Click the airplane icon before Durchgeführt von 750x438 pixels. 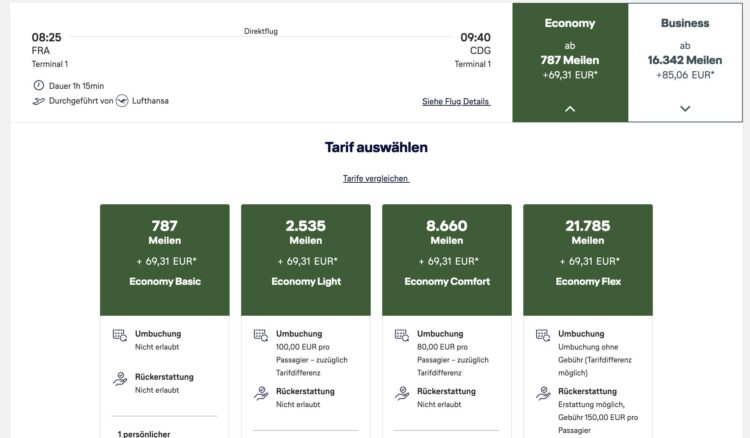click(x=38, y=101)
